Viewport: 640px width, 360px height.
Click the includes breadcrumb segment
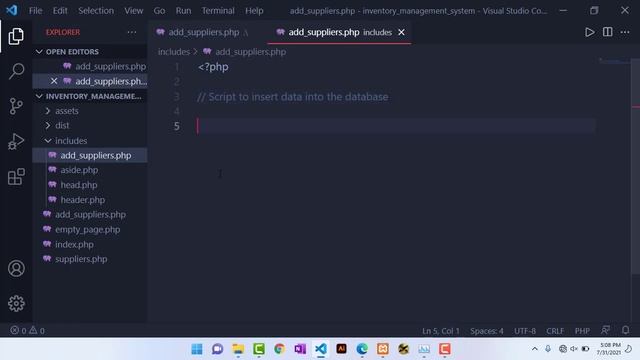tap(174, 52)
